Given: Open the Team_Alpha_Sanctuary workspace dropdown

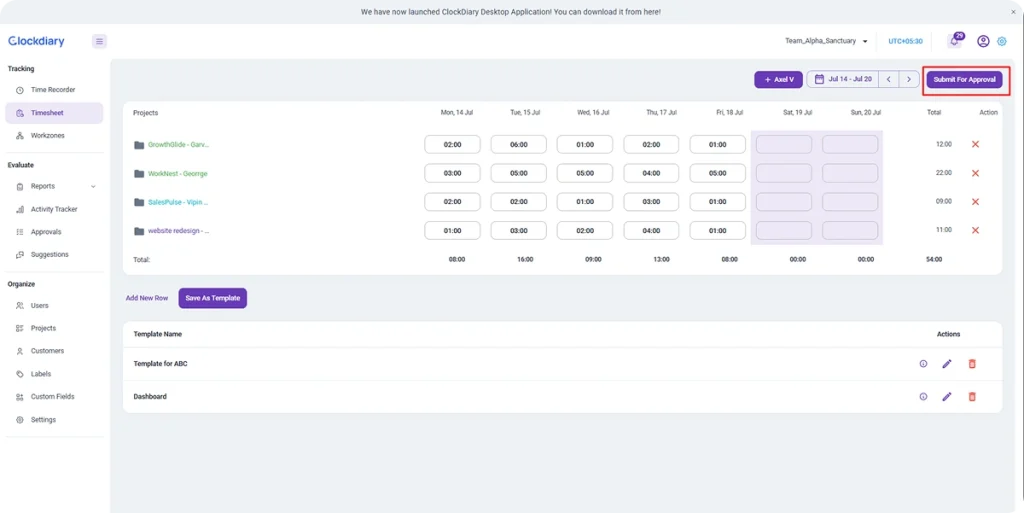Looking at the screenshot, I should point(826,41).
